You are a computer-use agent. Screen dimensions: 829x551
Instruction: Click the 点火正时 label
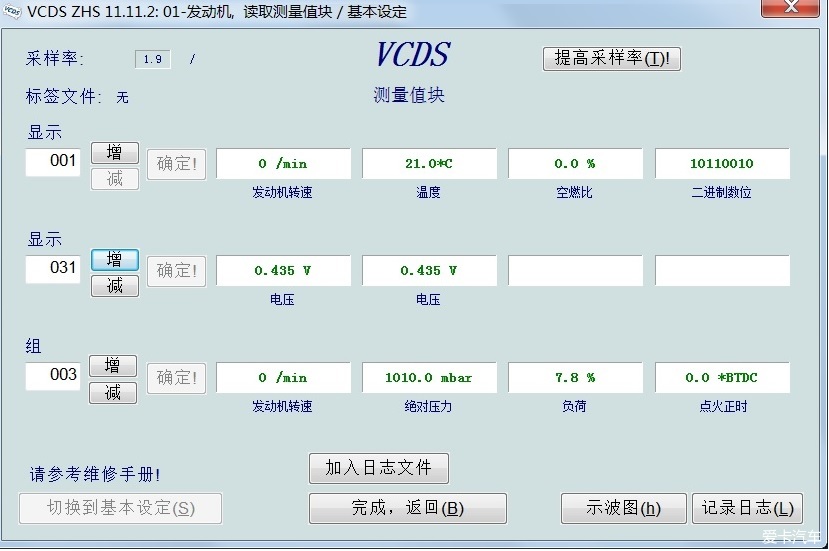pyautogui.click(x=723, y=407)
